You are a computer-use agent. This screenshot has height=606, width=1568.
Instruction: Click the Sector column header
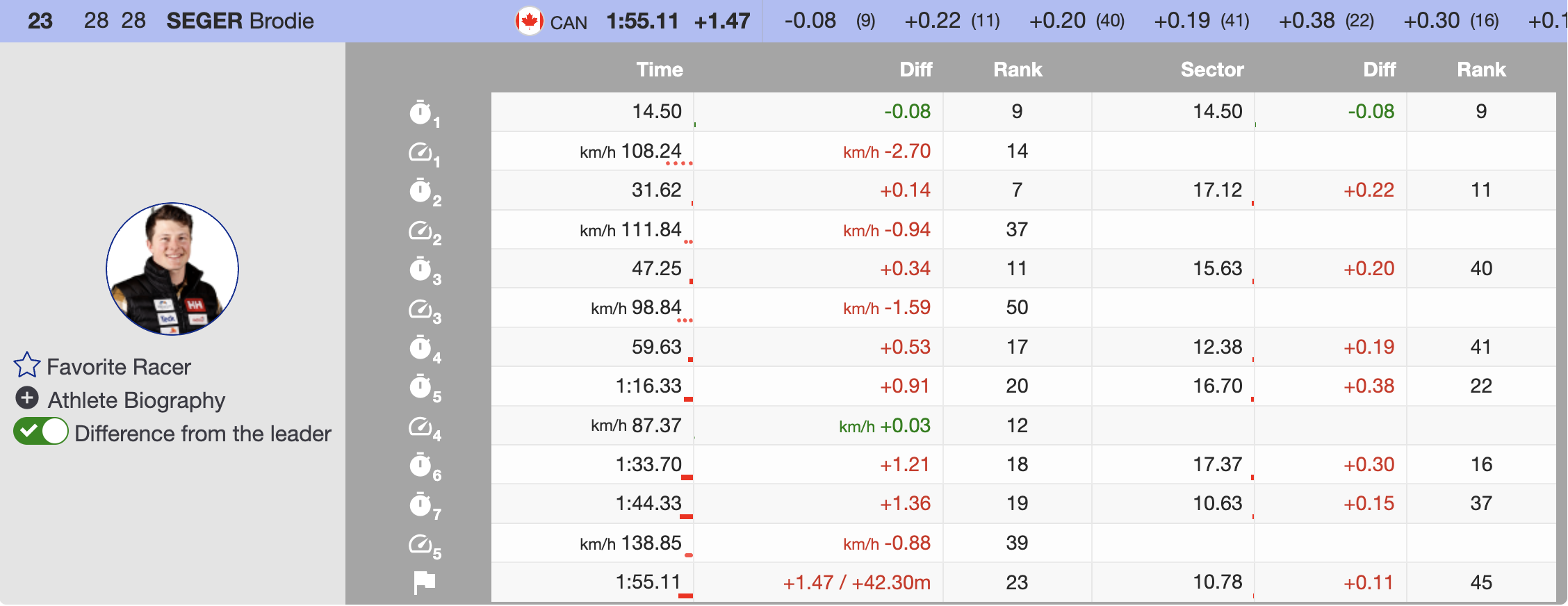(1211, 69)
